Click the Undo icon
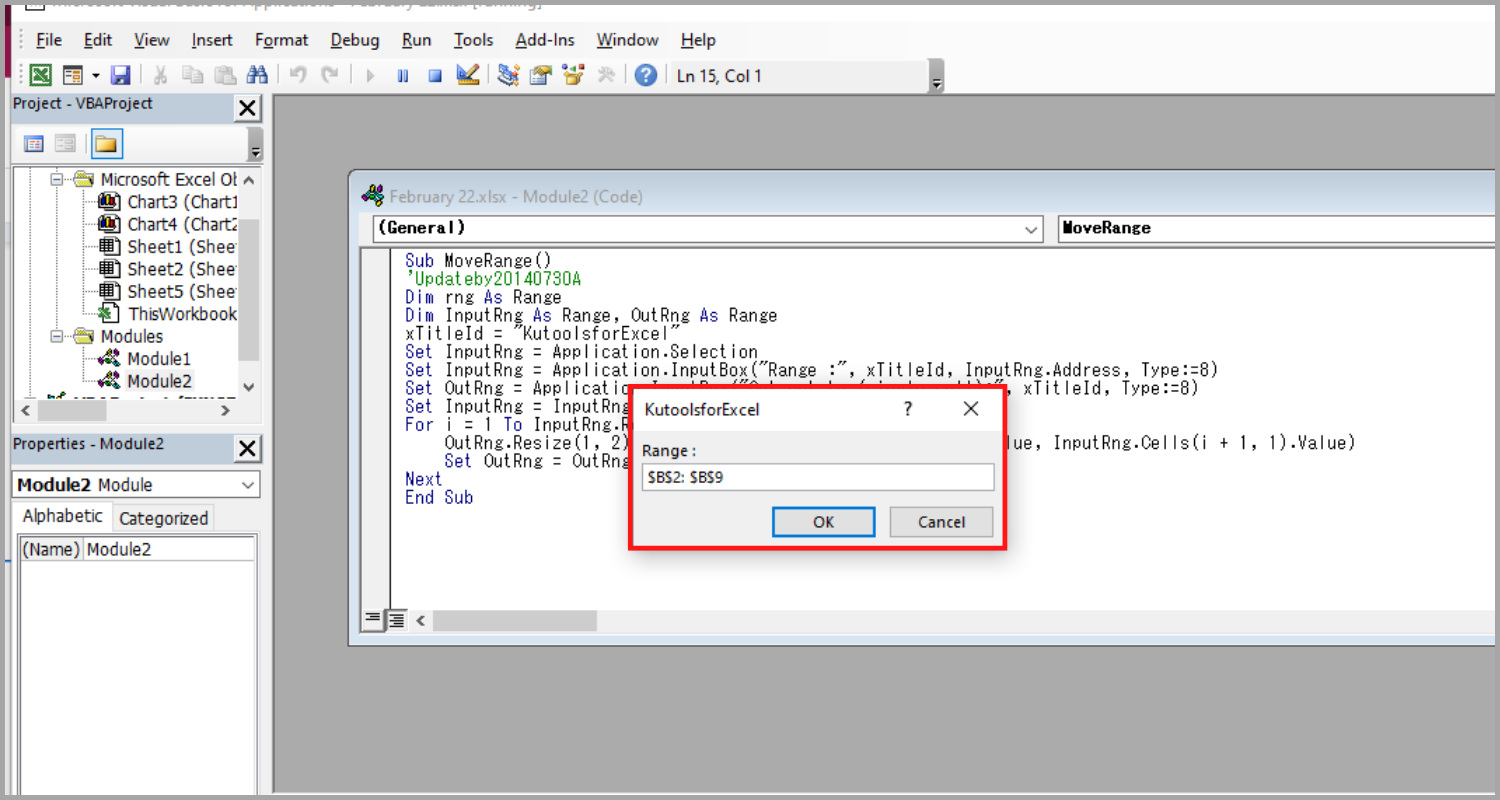This screenshot has height=800, width=1500. [x=296, y=74]
